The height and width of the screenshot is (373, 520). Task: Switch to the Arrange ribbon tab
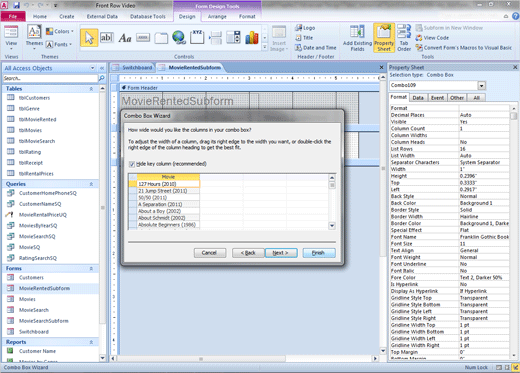[217, 16]
